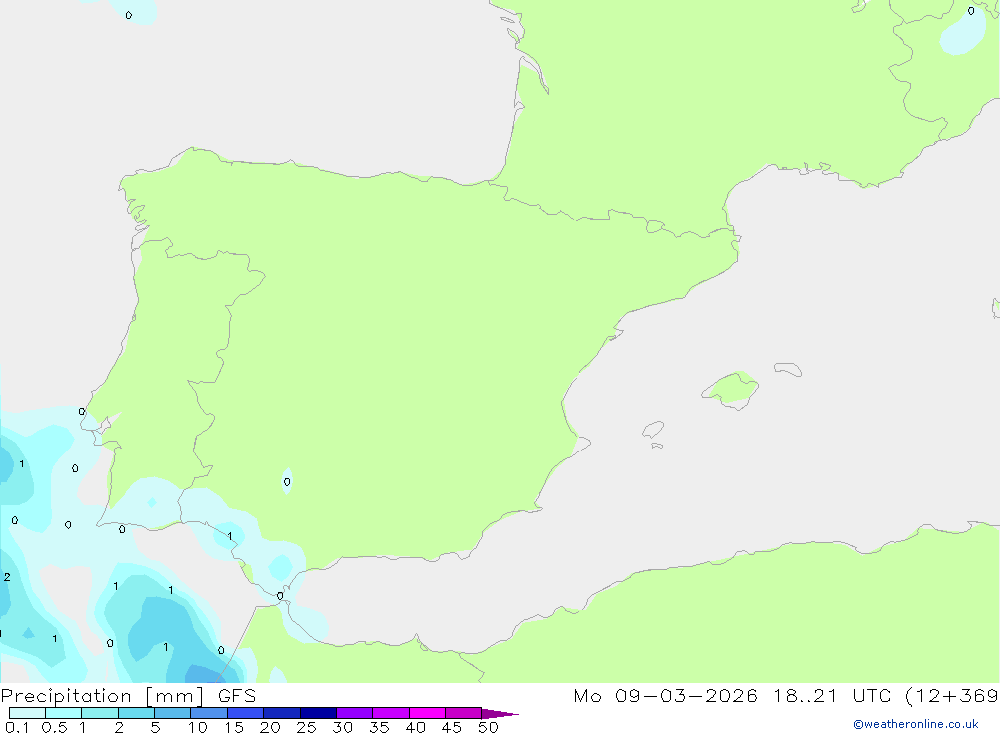Screen dimensions: 1000x733
Task: Click the 0.5–1 mm legend color swatch
Action: tap(64, 713)
